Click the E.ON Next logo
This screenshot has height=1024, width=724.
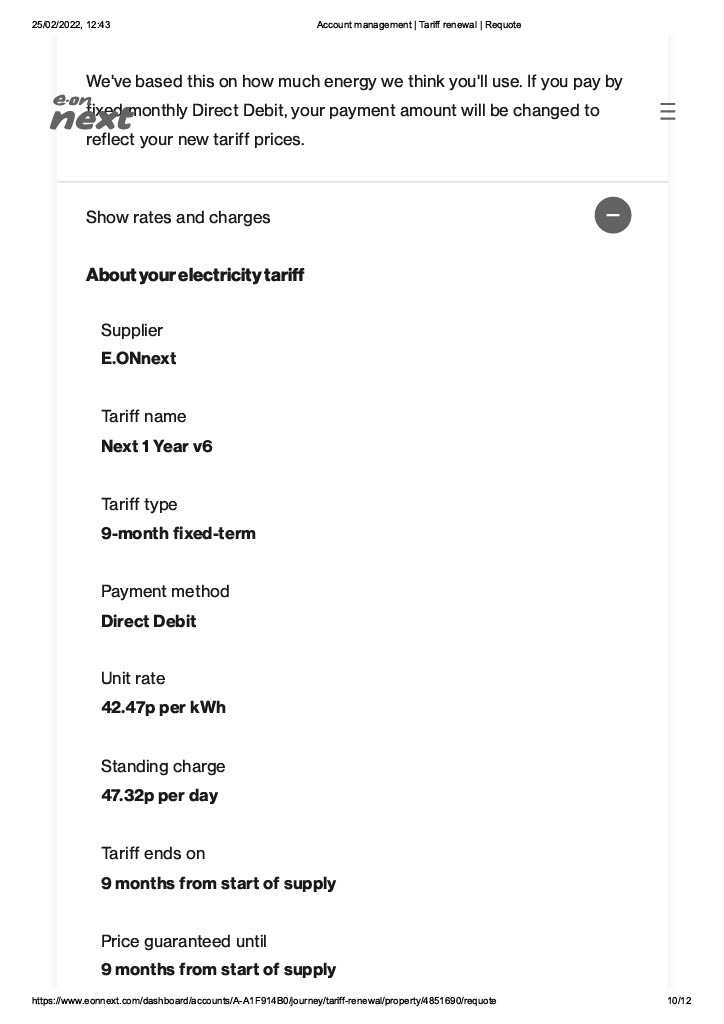tap(91, 112)
